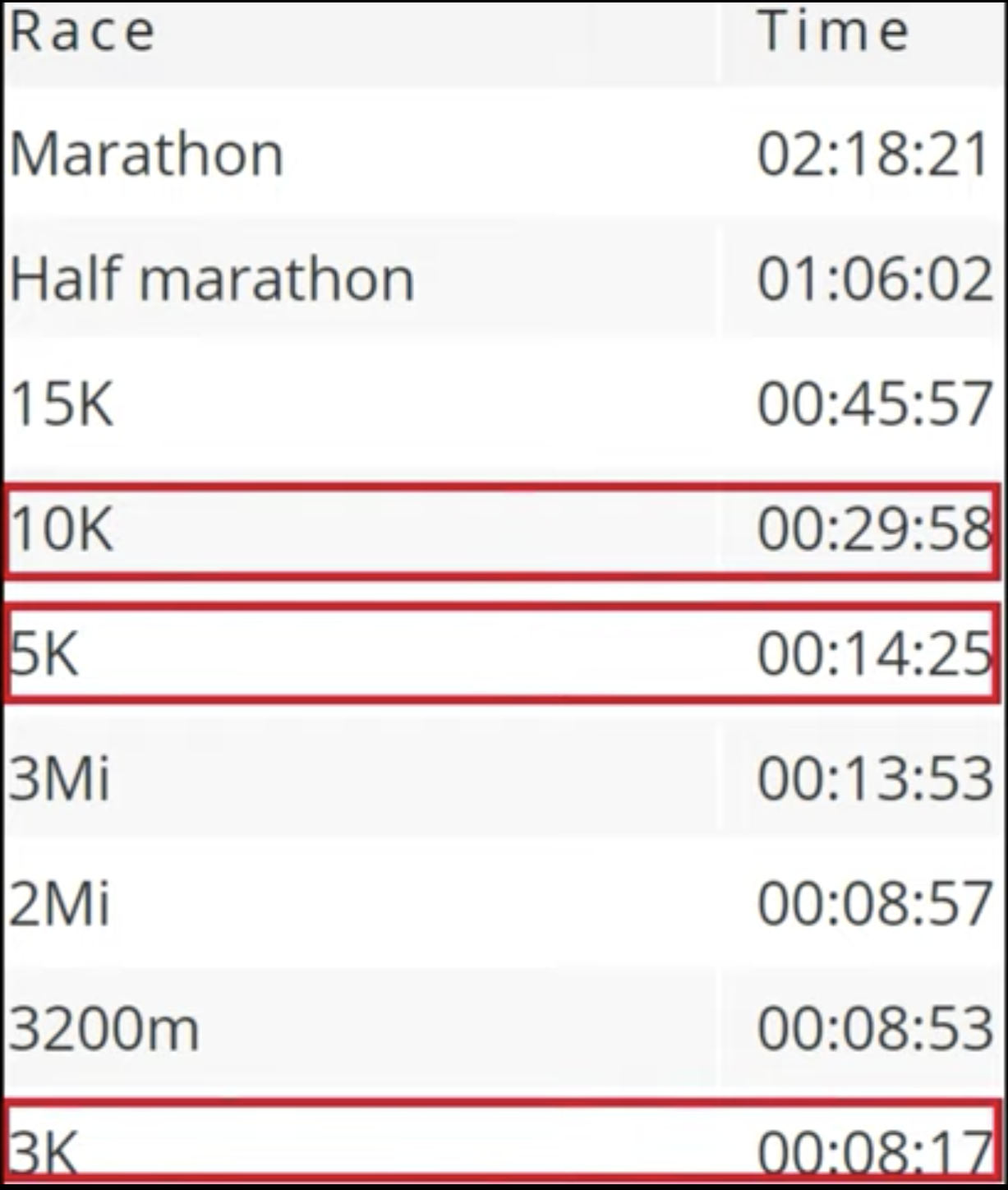Click the 2Mi time 00:08:57

point(874,904)
